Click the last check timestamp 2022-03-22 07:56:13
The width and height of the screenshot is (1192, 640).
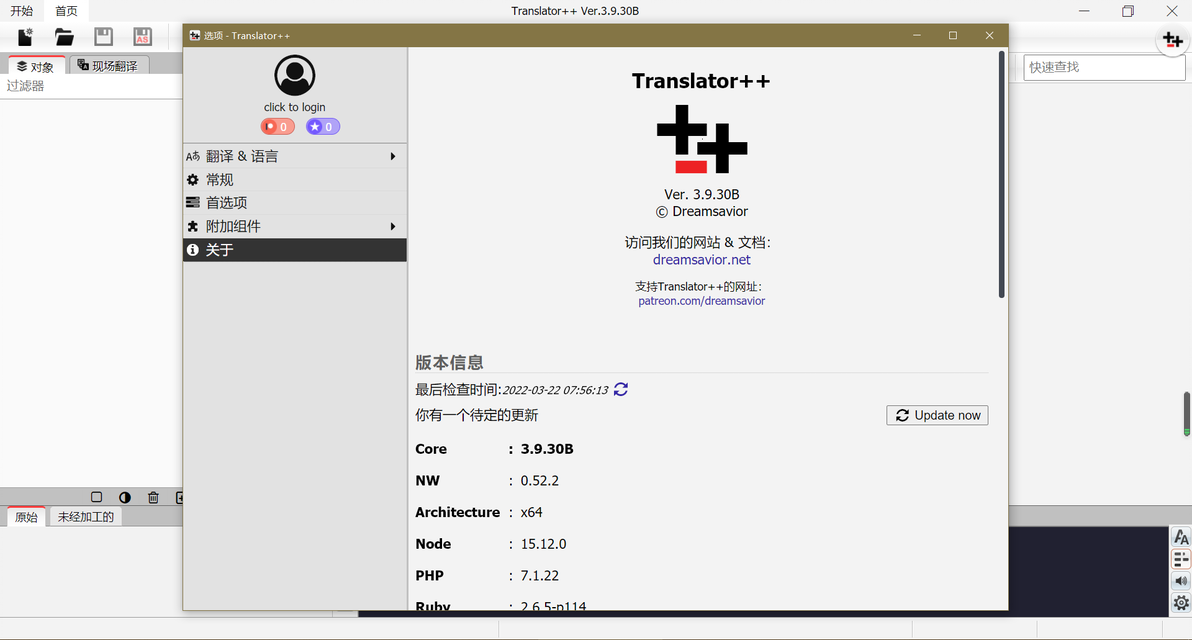point(556,390)
